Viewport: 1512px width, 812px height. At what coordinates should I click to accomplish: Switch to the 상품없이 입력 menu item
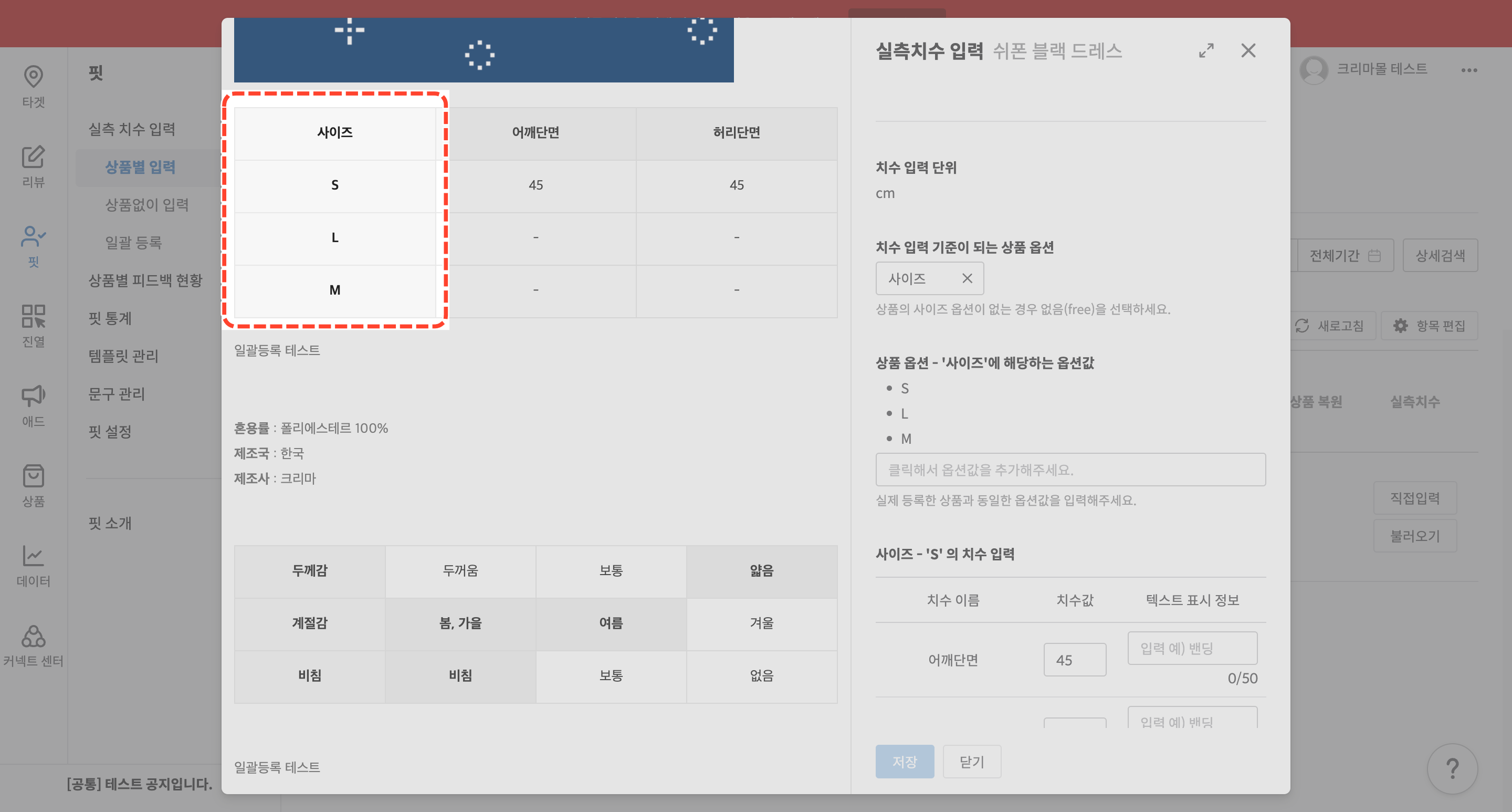click(146, 205)
